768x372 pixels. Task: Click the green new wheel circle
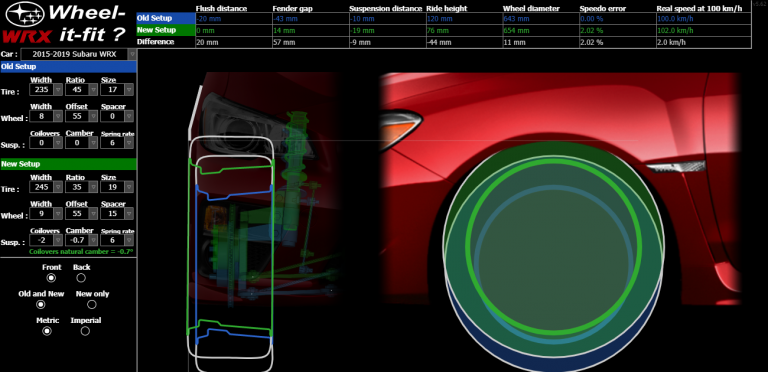[x=553, y=246]
